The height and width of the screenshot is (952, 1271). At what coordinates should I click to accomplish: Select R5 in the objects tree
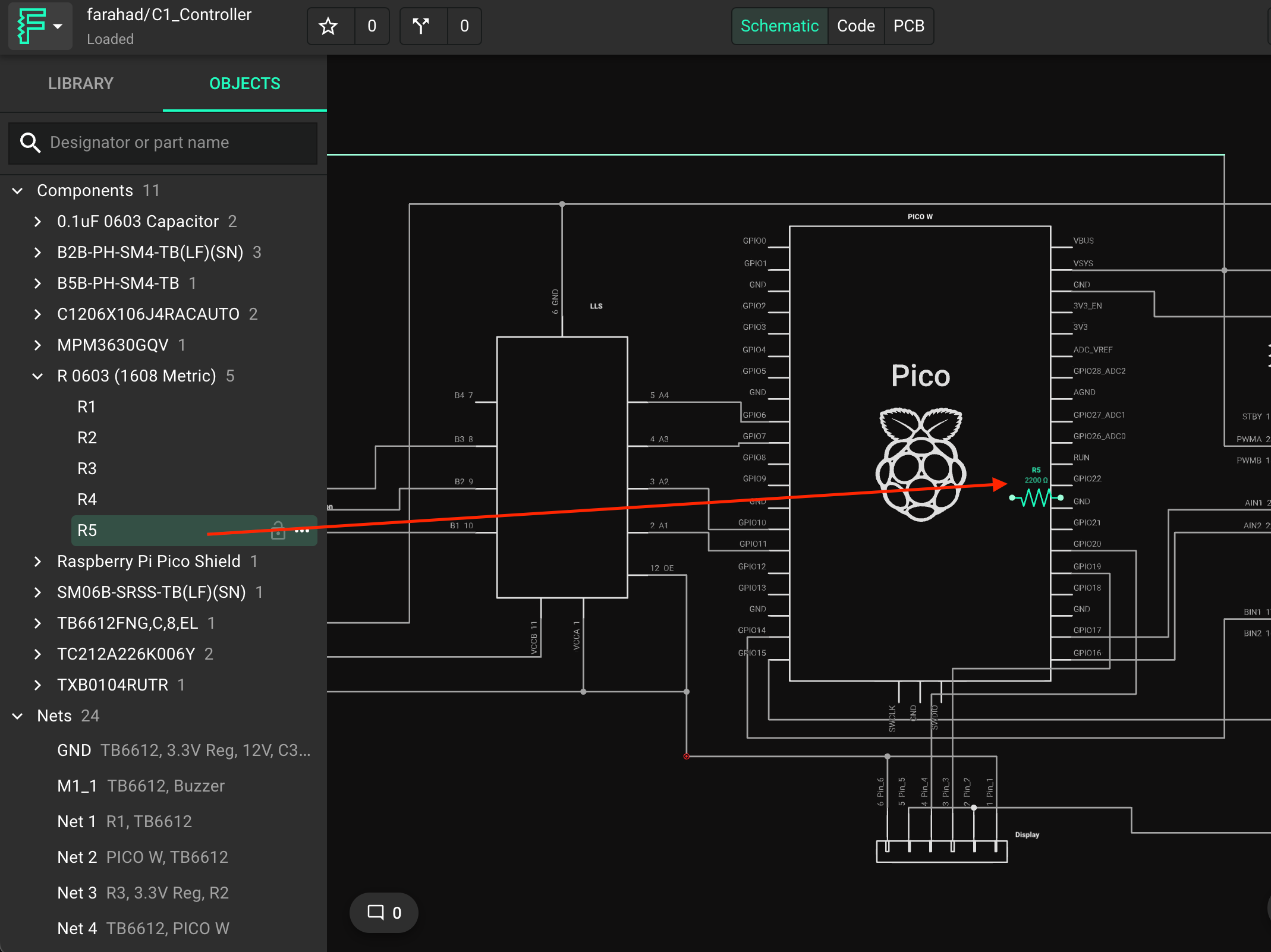coord(194,530)
